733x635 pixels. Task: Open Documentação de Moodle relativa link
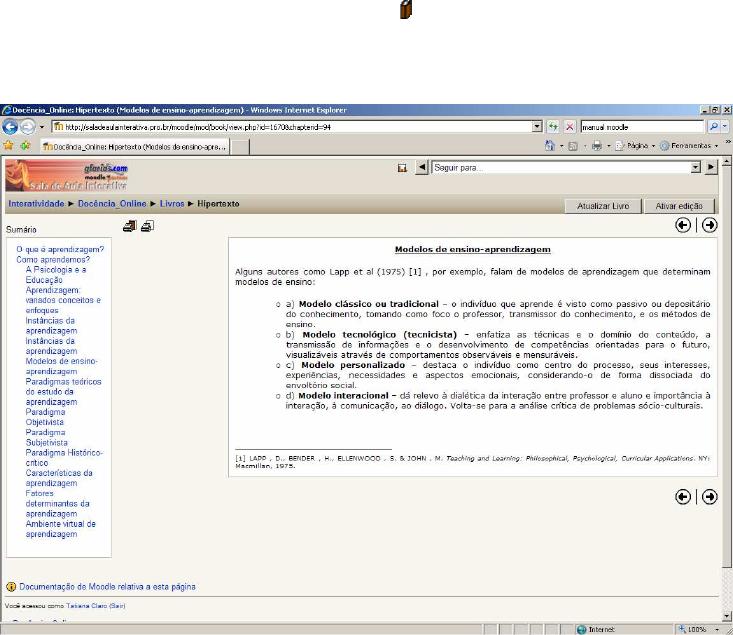(x=107, y=587)
